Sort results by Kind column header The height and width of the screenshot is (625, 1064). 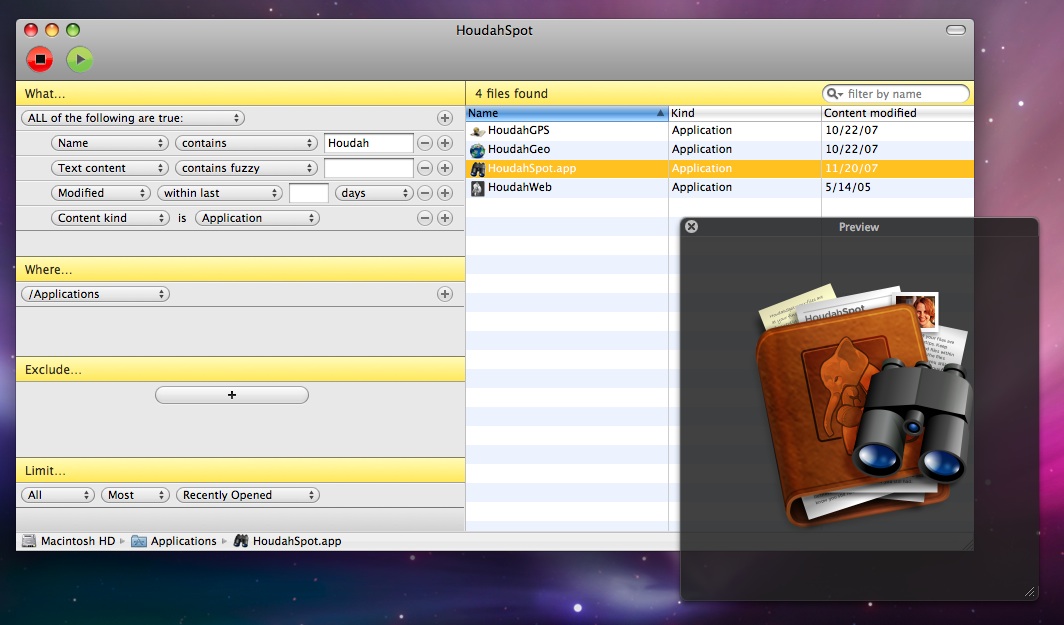pos(744,113)
